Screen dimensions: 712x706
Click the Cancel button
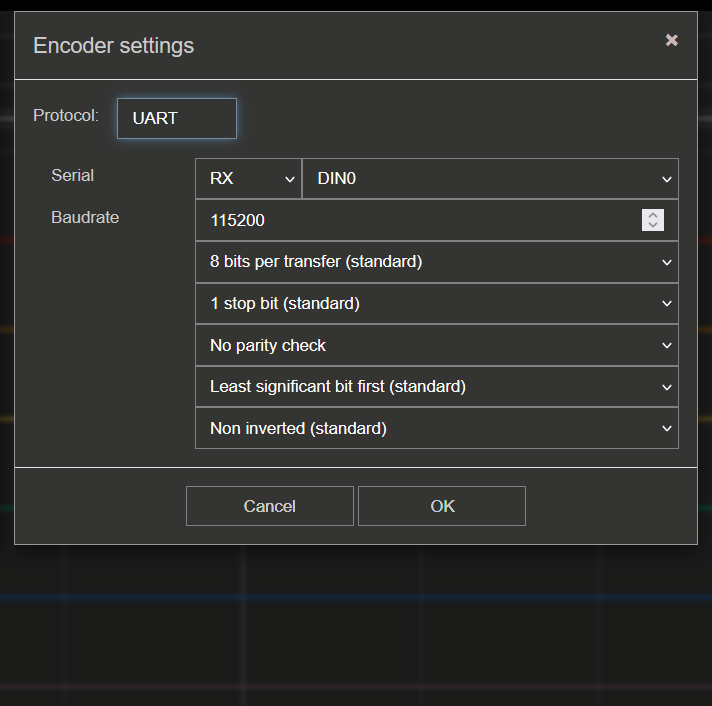point(270,506)
